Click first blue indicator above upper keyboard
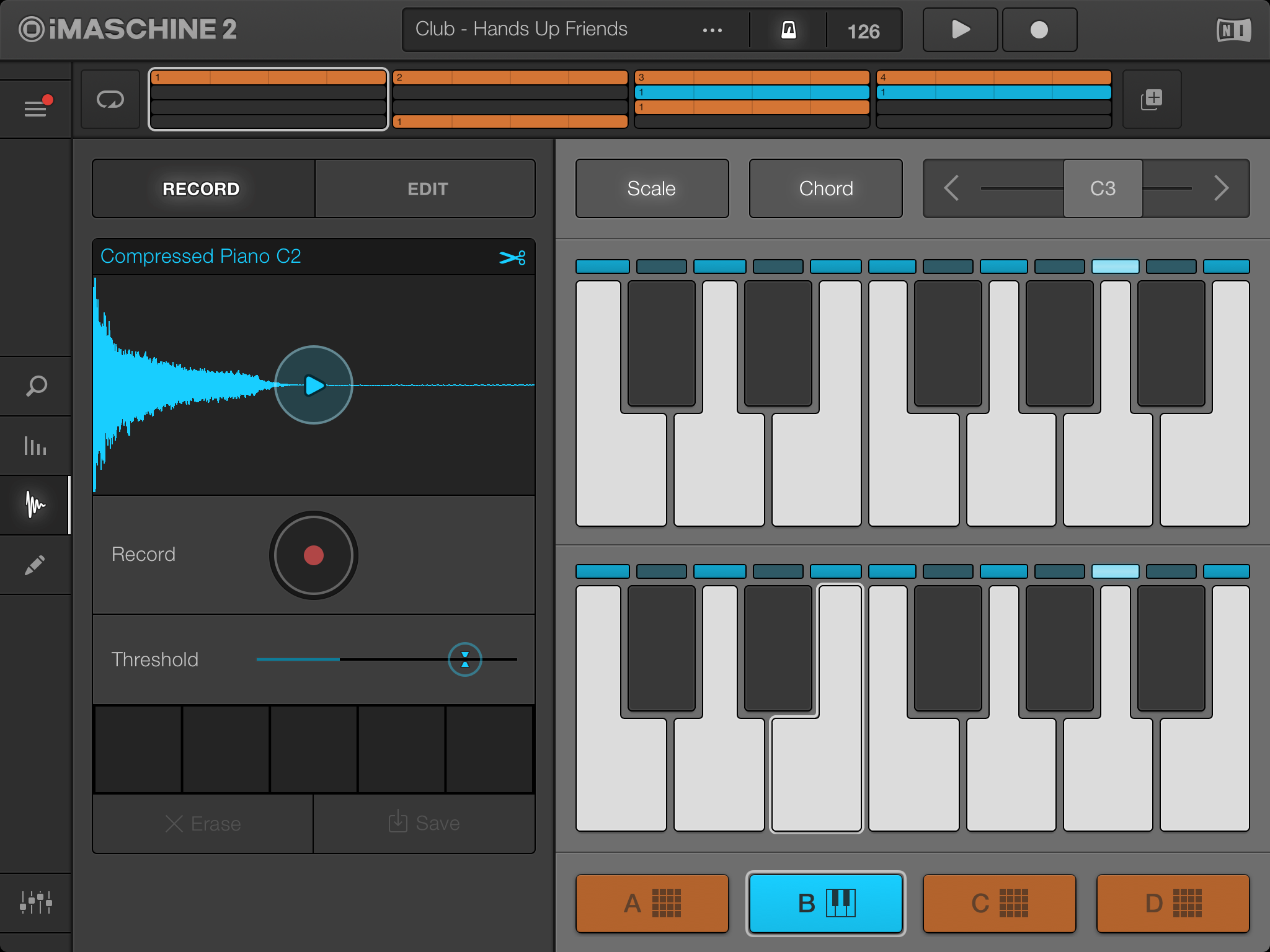The width and height of the screenshot is (1270, 952). (603, 267)
